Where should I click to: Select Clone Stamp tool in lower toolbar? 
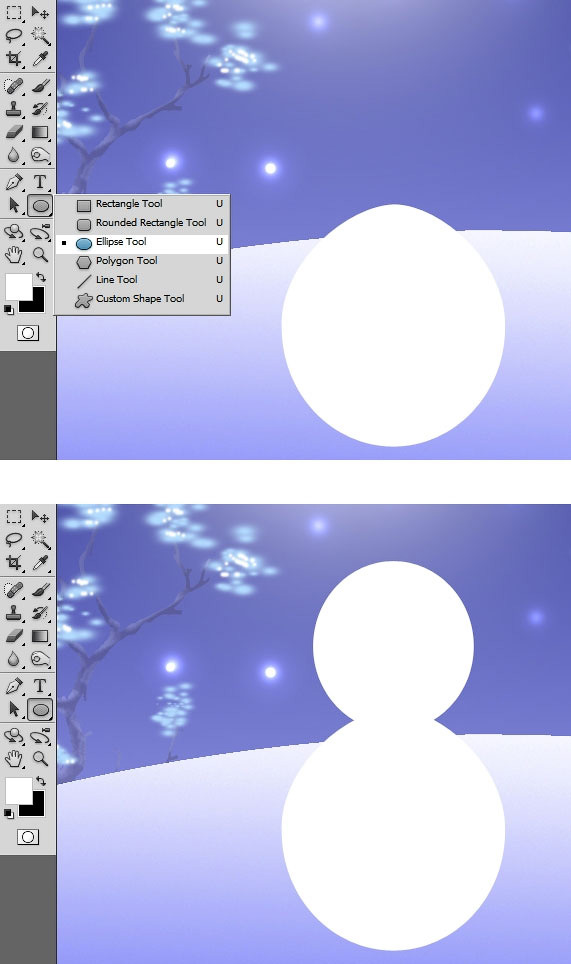pyautogui.click(x=14, y=614)
